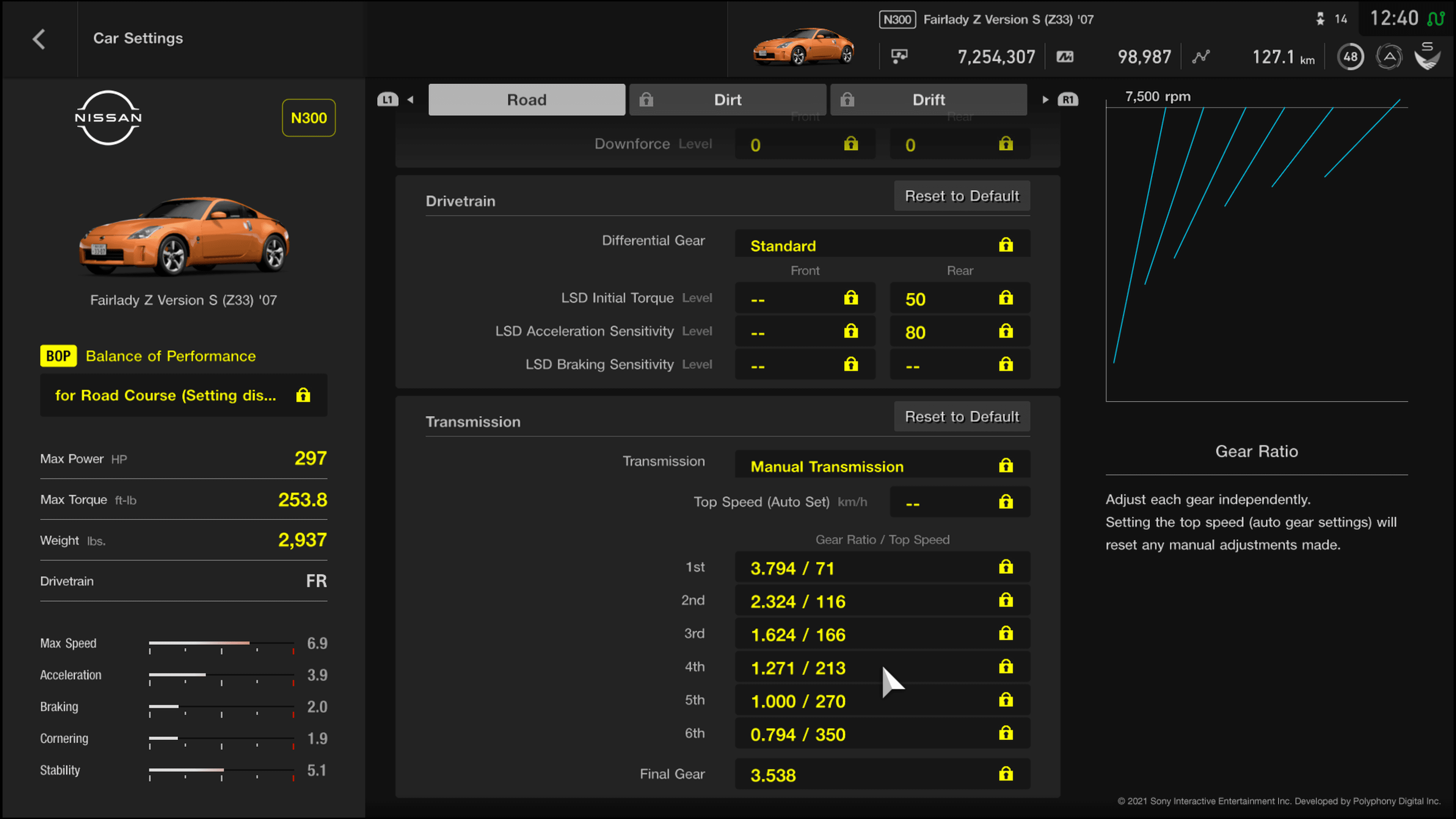This screenshot has width=1456, height=819.
Task: Click the lock icon on Final Gear
Action: 1006,773
